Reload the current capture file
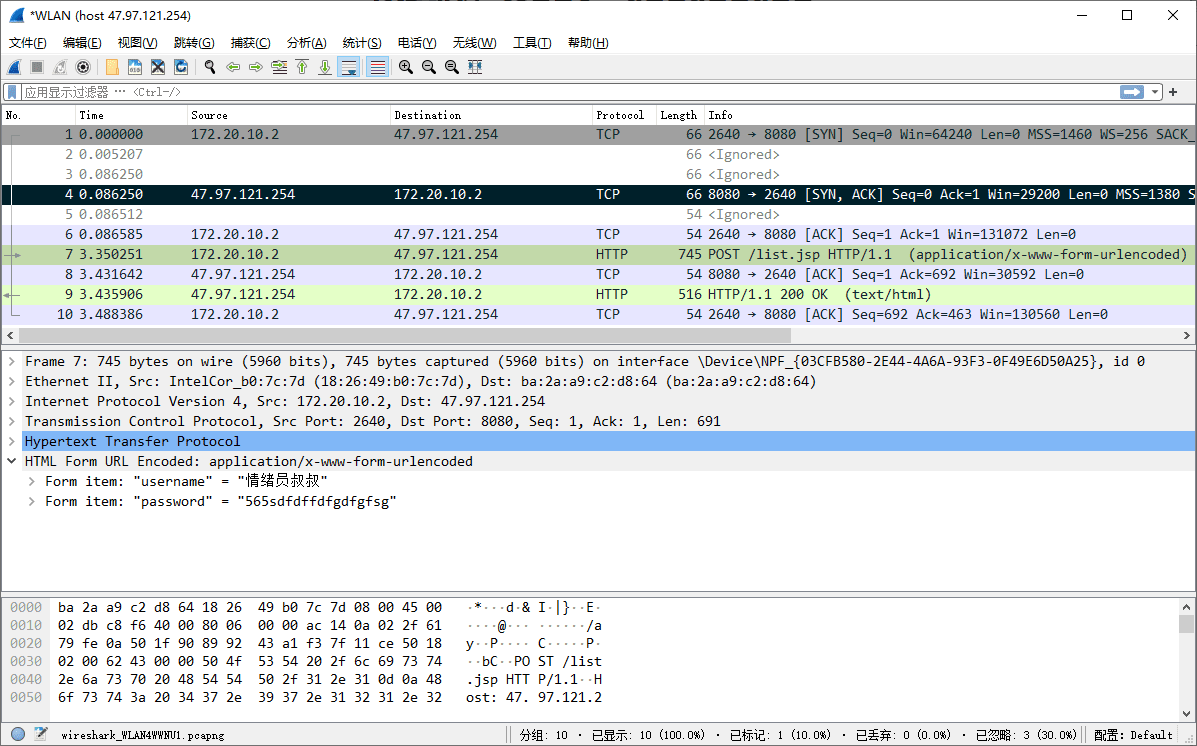The height and width of the screenshot is (746, 1197). 181,67
